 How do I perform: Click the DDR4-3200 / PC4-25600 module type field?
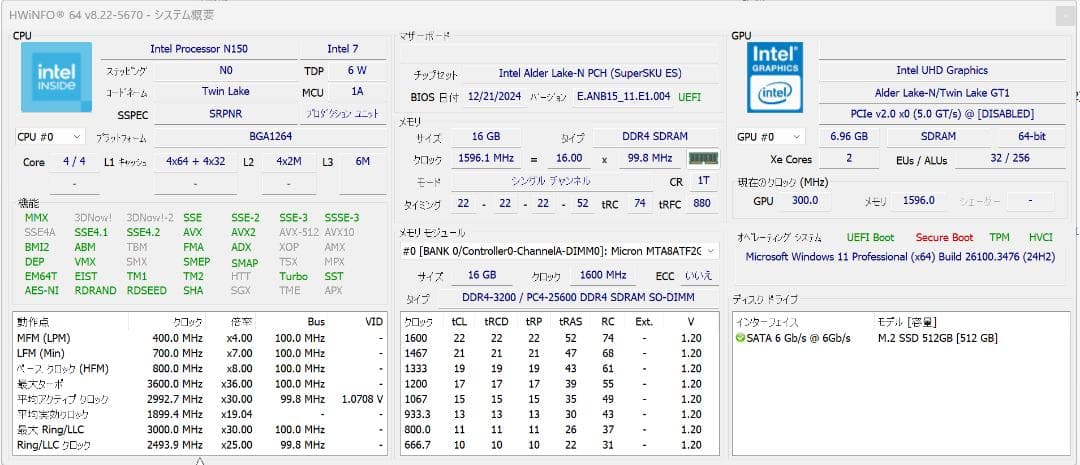[x=577, y=298]
